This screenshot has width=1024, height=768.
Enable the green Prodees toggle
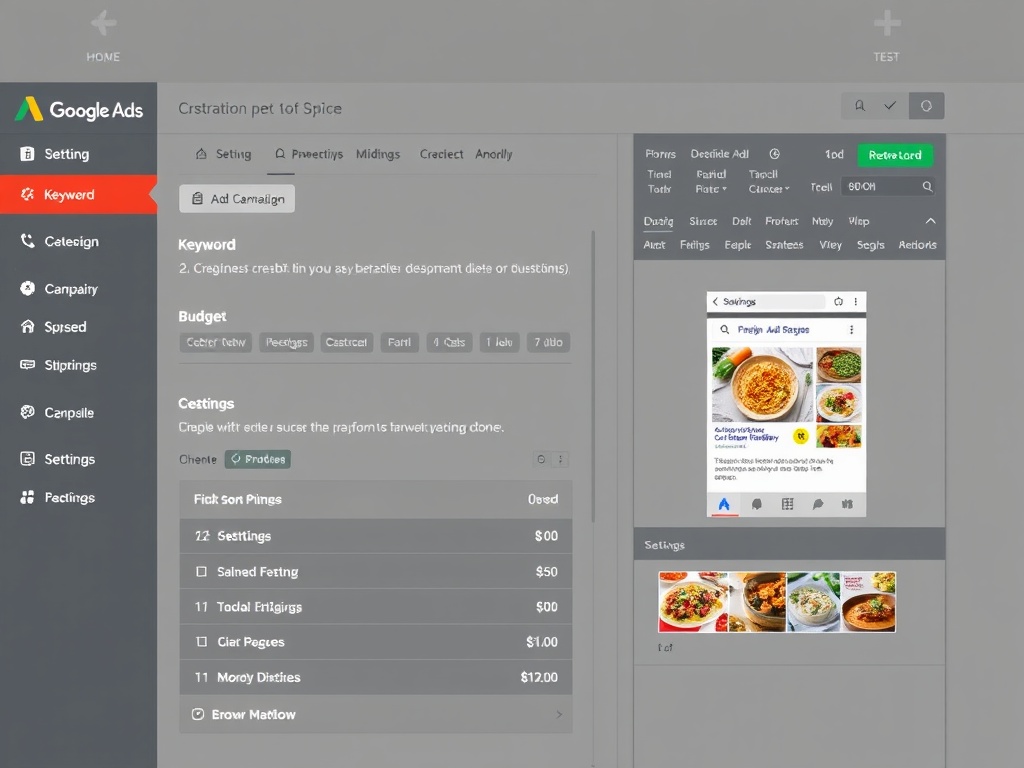257,459
